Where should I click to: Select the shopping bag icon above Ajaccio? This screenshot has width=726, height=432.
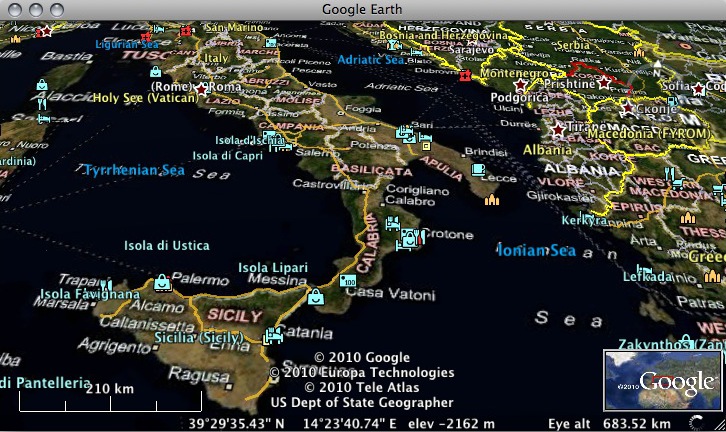coord(42,85)
